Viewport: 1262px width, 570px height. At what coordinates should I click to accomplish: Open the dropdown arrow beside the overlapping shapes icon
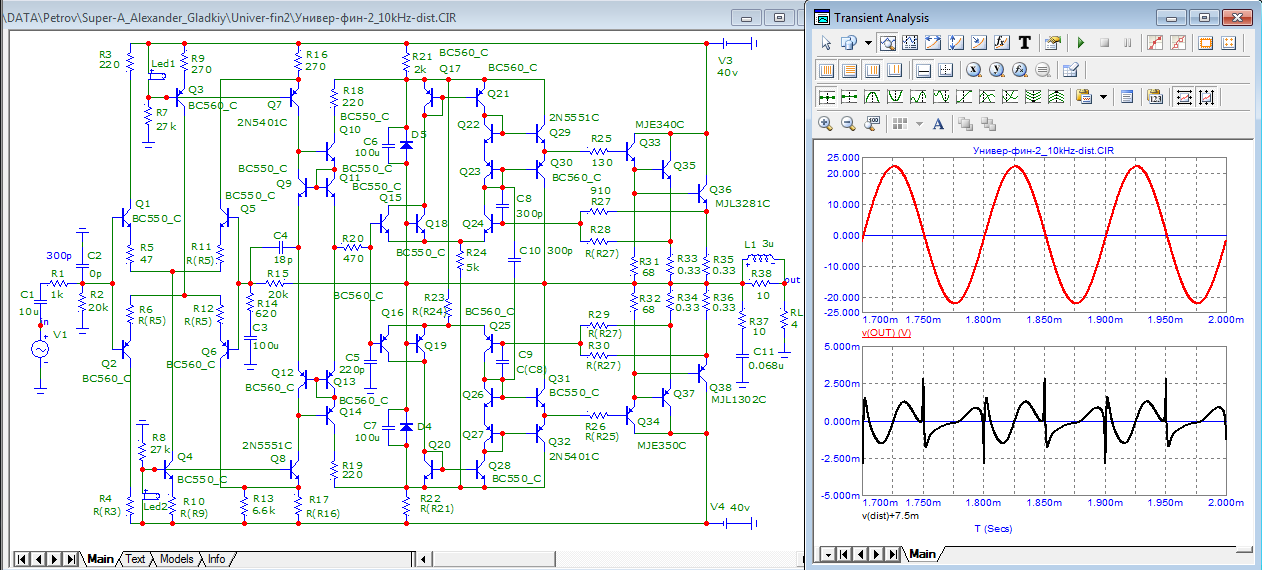(x=868, y=43)
